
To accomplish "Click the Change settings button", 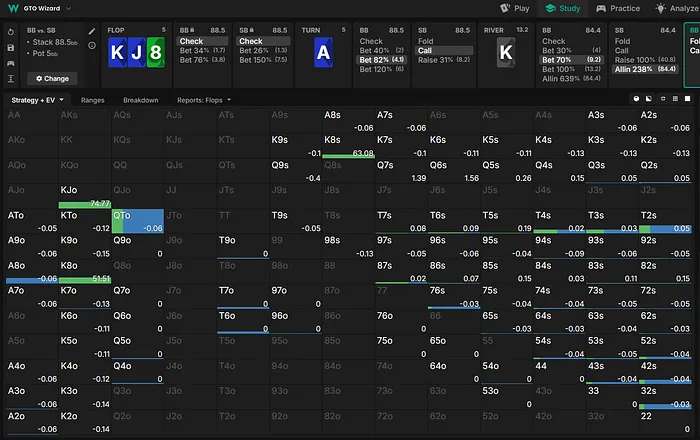I will [x=52, y=78].
